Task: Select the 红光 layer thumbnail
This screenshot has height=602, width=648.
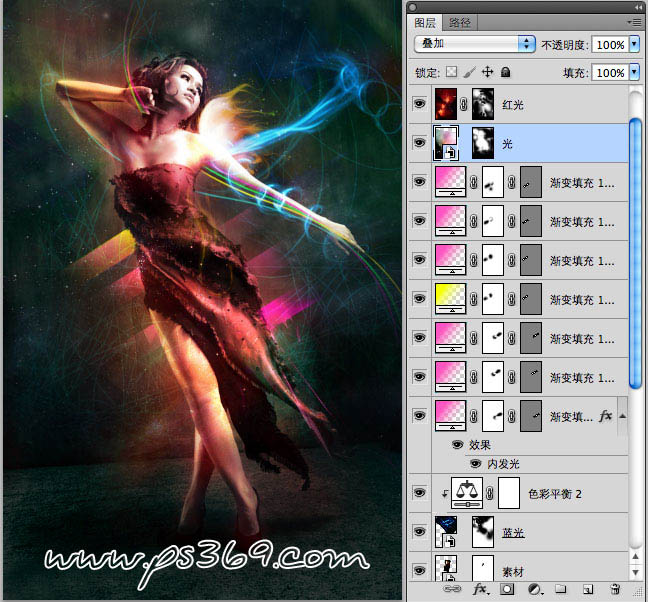Action: 446,104
